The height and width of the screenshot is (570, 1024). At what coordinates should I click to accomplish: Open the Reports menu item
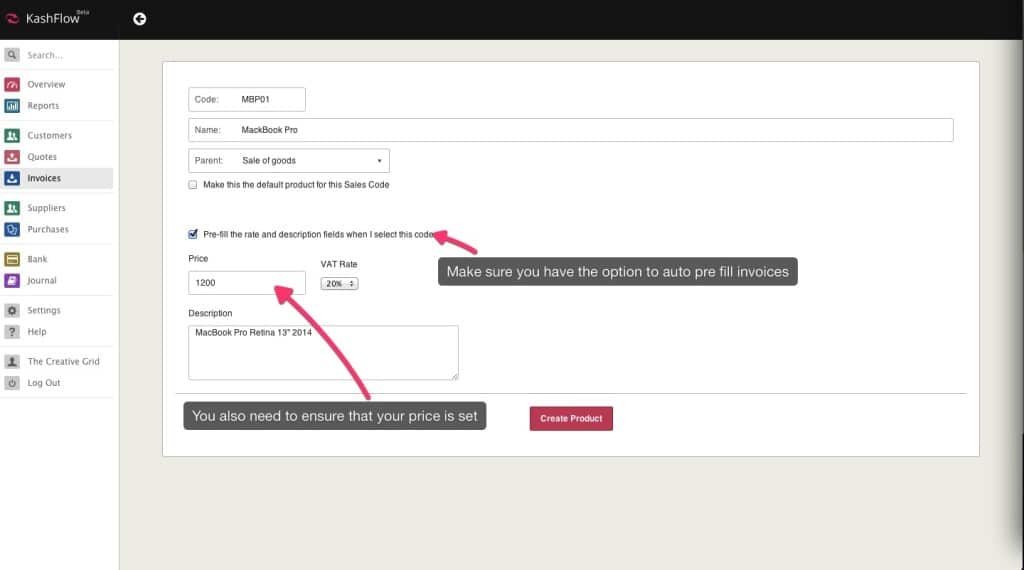click(43, 106)
